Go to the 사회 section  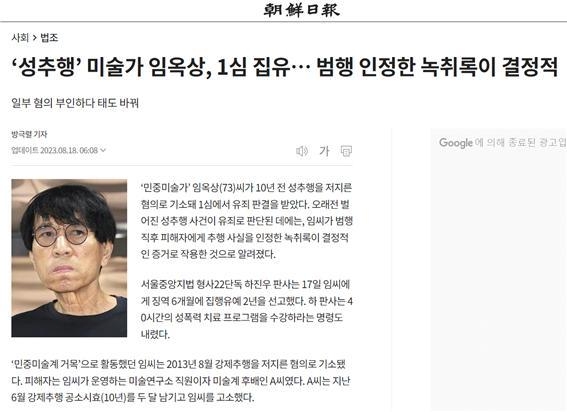pyautogui.click(x=20, y=38)
